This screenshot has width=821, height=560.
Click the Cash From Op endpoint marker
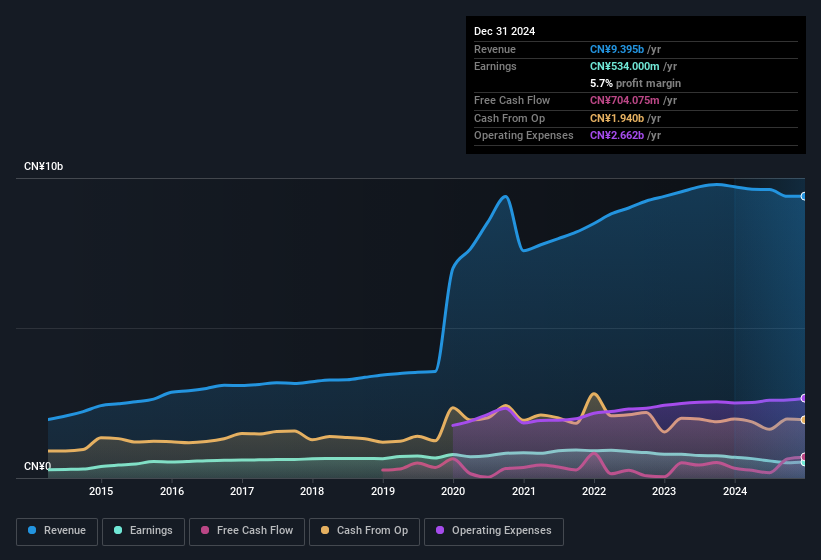point(804,420)
